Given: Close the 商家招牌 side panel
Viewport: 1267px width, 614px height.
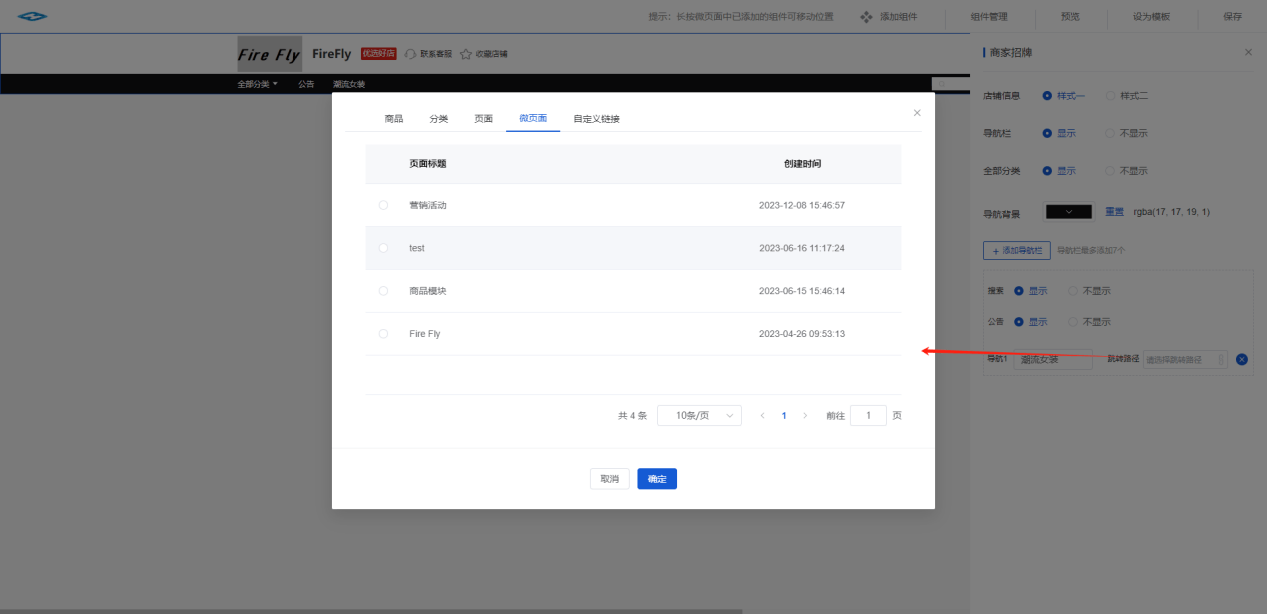Looking at the screenshot, I should click(x=1247, y=52).
